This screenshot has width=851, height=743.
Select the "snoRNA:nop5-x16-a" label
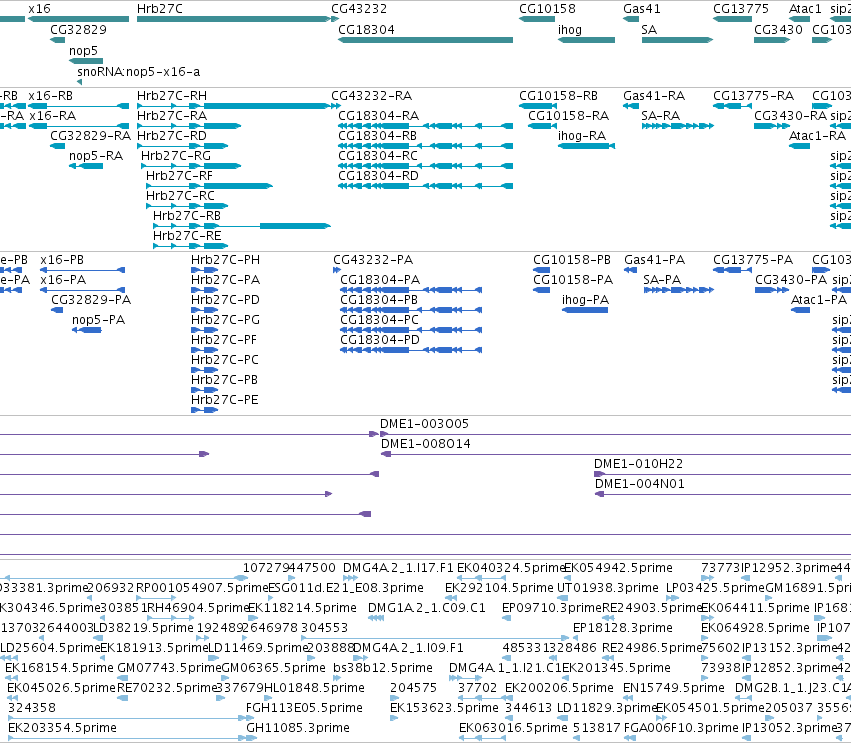click(138, 72)
